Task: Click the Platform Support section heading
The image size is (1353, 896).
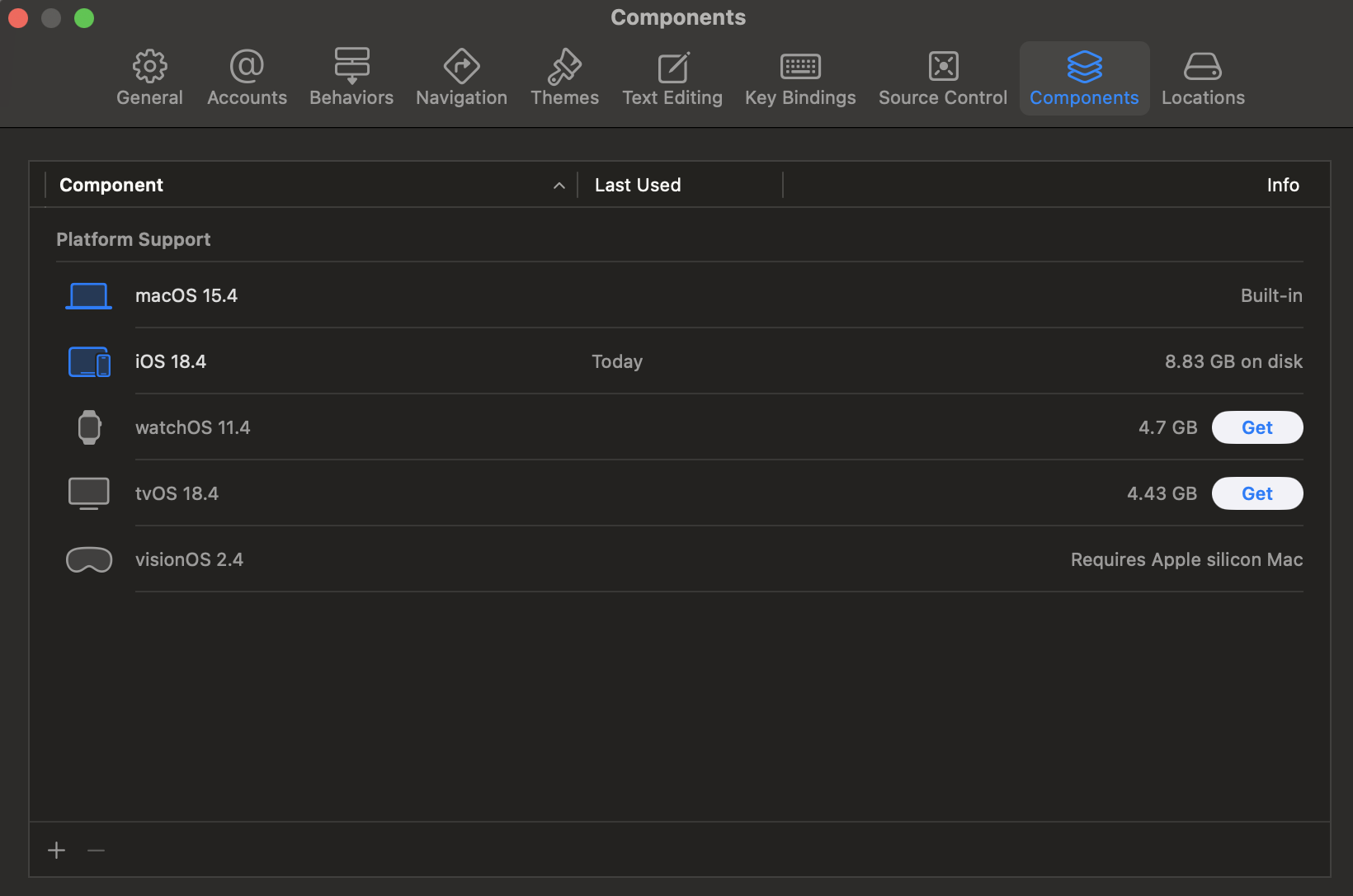Action: (134, 239)
